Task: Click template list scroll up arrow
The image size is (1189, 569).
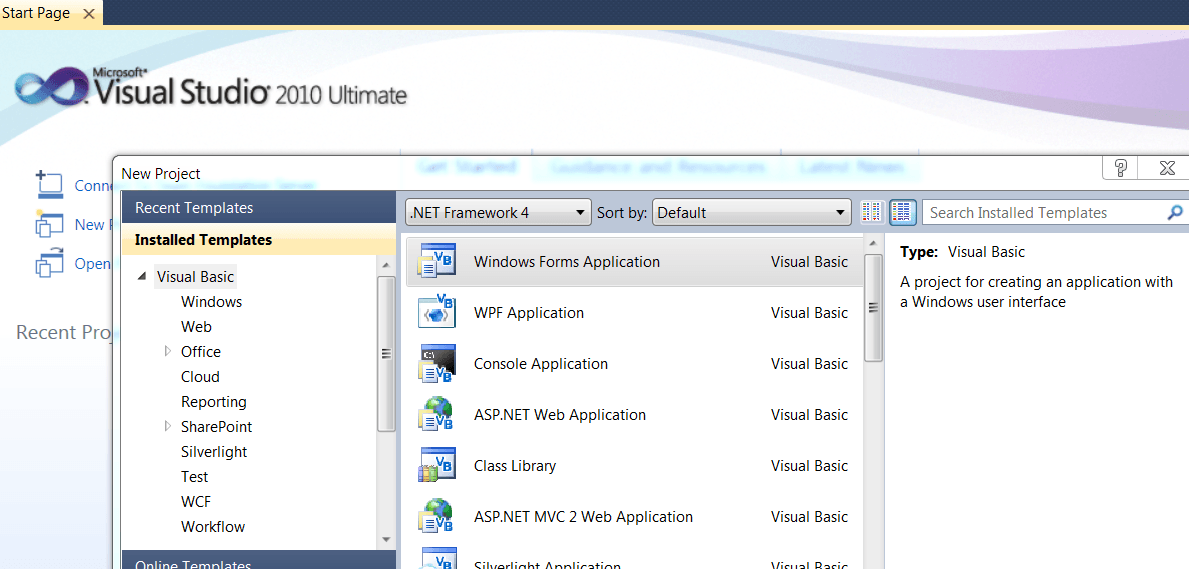Action: [873, 244]
